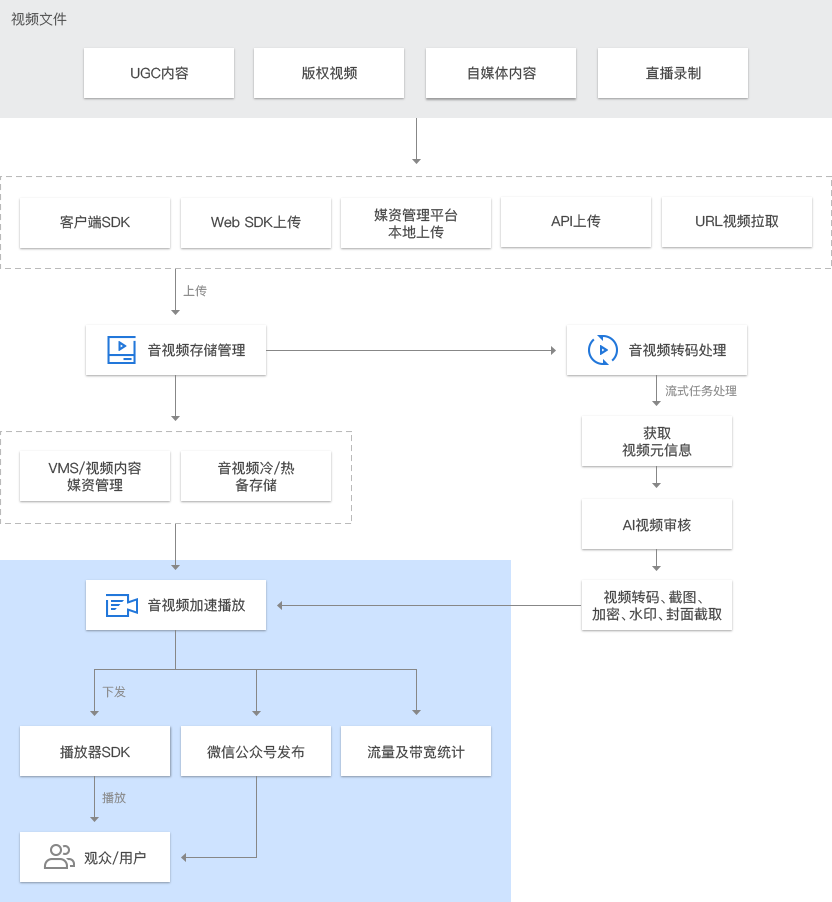Select the 微信公众号发布 box
The image size is (832, 902).
[255, 751]
